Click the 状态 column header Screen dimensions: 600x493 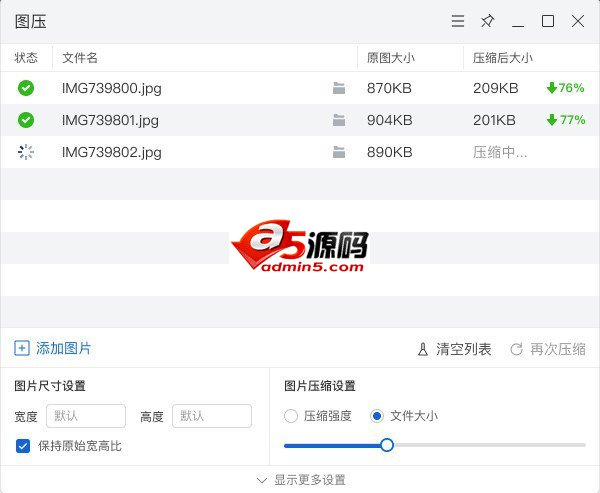26,58
